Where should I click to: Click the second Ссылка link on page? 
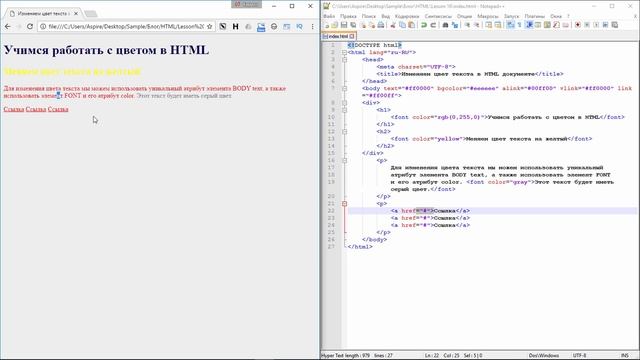[x=36, y=109]
